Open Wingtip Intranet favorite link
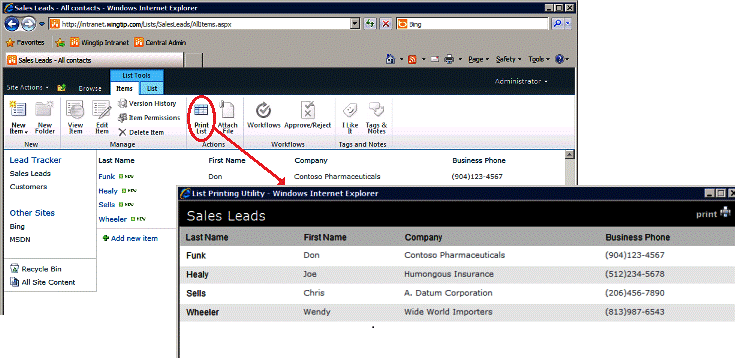 pos(99,43)
